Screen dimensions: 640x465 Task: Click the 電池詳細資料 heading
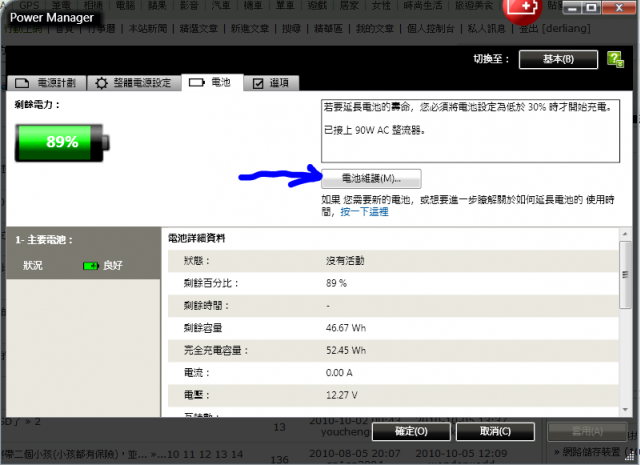point(197,238)
